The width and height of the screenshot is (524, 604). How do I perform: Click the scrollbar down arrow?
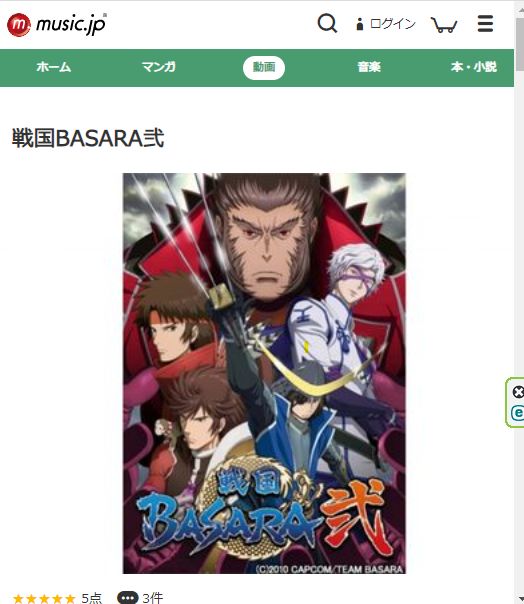click(x=519, y=599)
